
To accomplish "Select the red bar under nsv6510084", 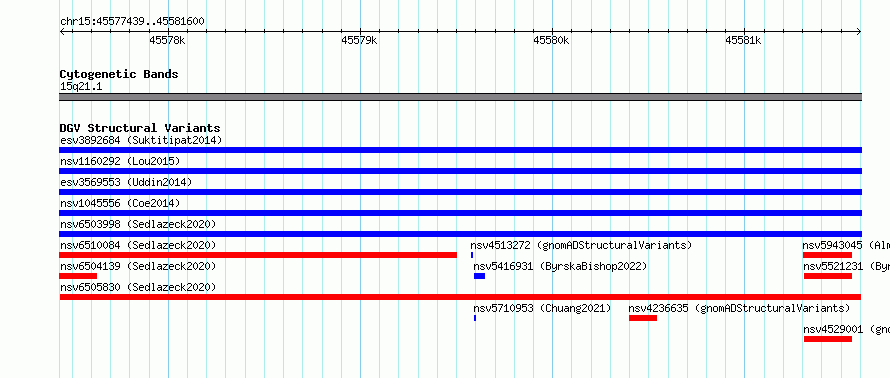I will pyautogui.click(x=258, y=255).
